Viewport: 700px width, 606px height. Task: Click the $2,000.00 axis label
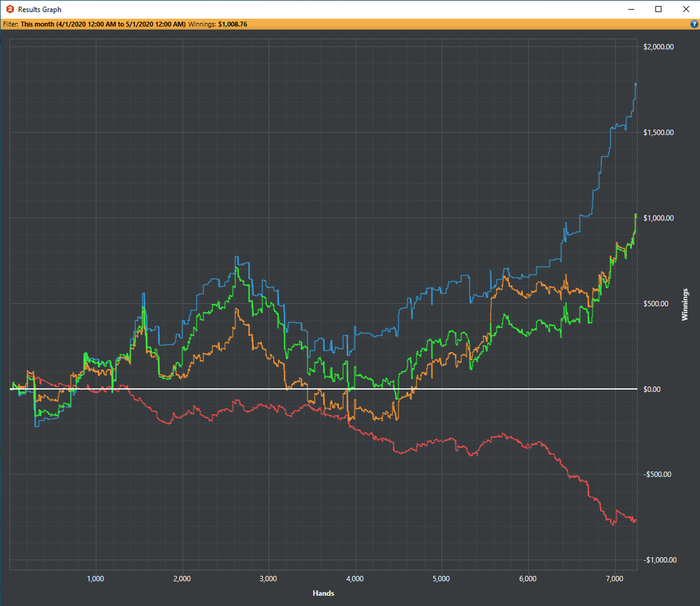658,47
